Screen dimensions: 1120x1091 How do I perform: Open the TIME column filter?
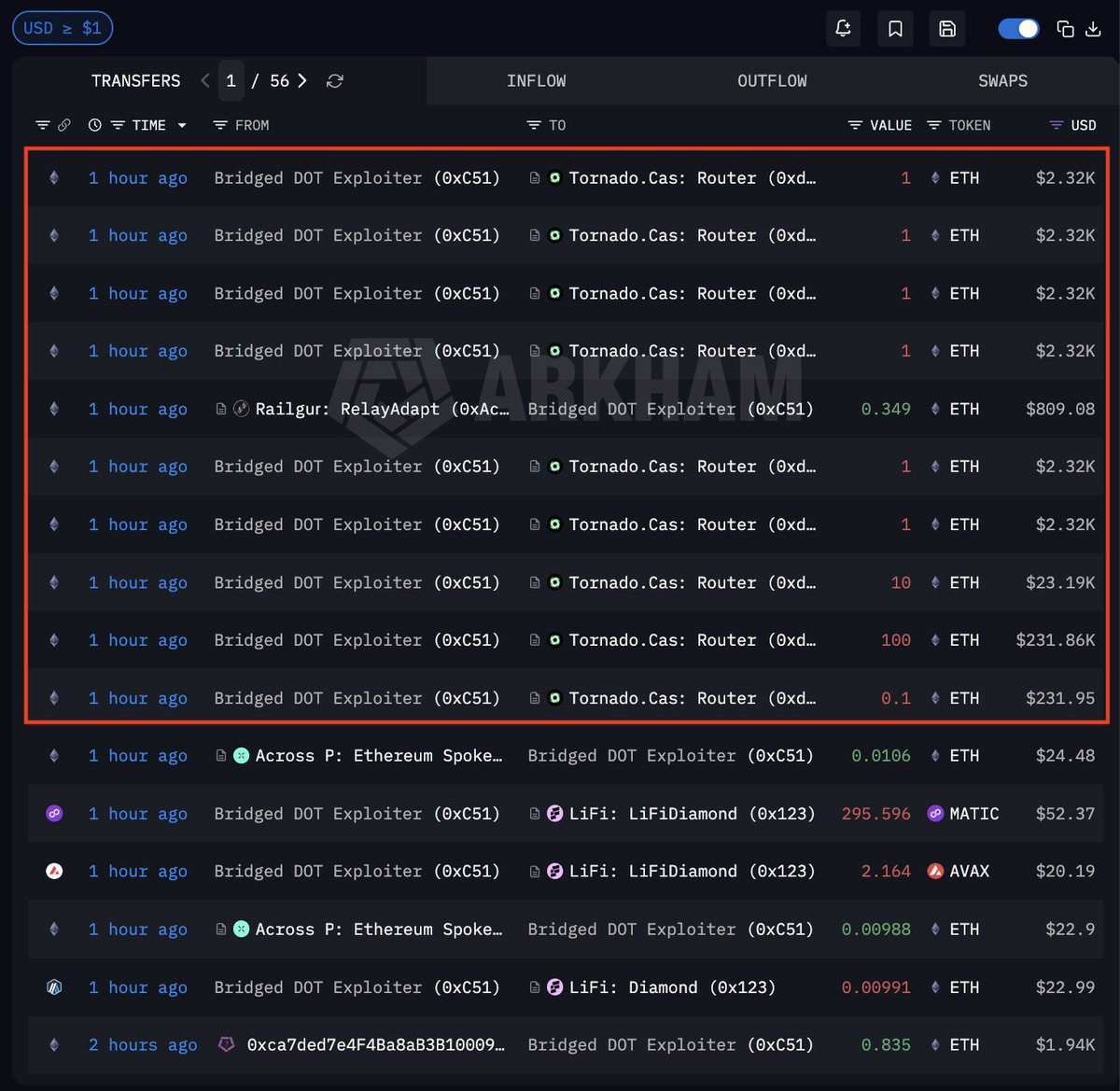click(x=118, y=125)
